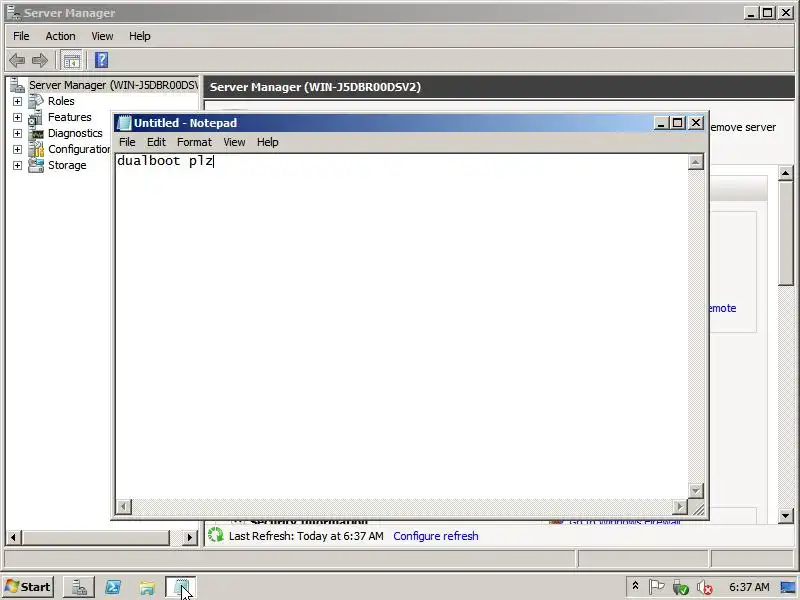
Task: Click the Start button
Action: pos(29,587)
